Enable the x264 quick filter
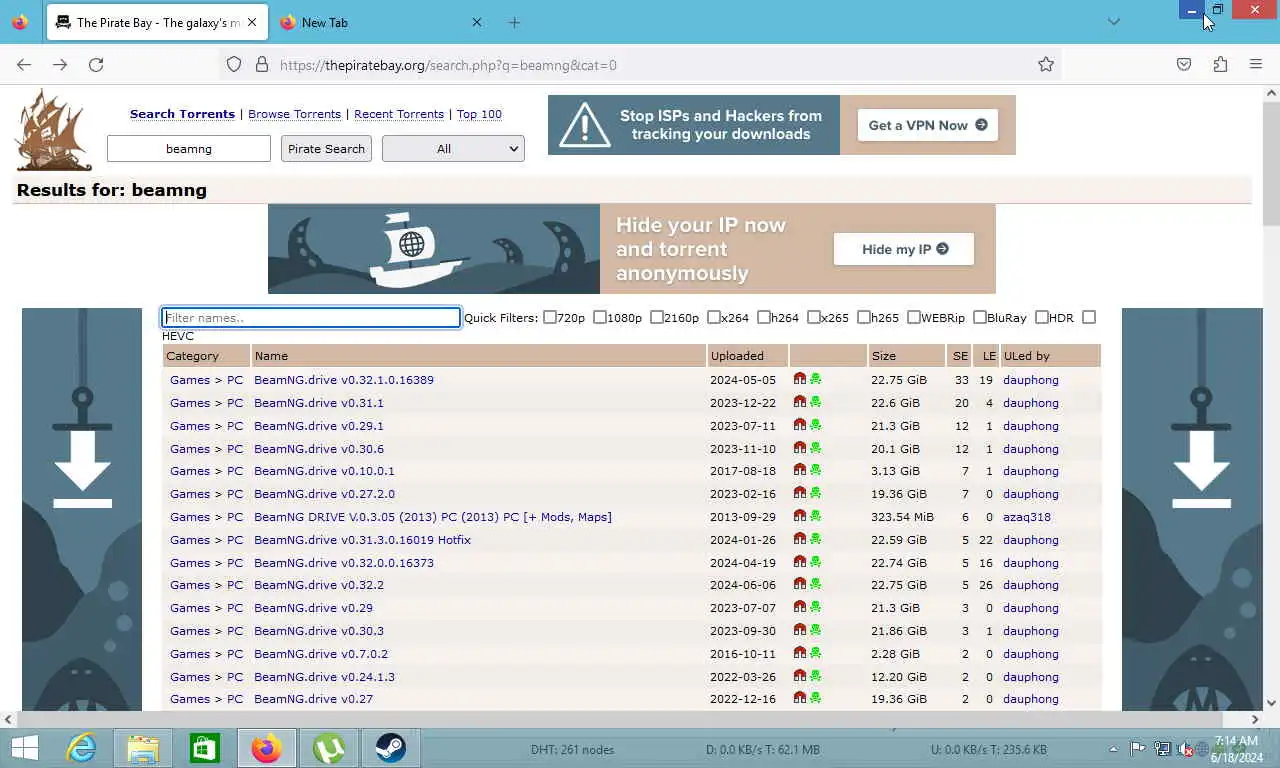Viewport: 1280px width, 768px height. point(714,317)
